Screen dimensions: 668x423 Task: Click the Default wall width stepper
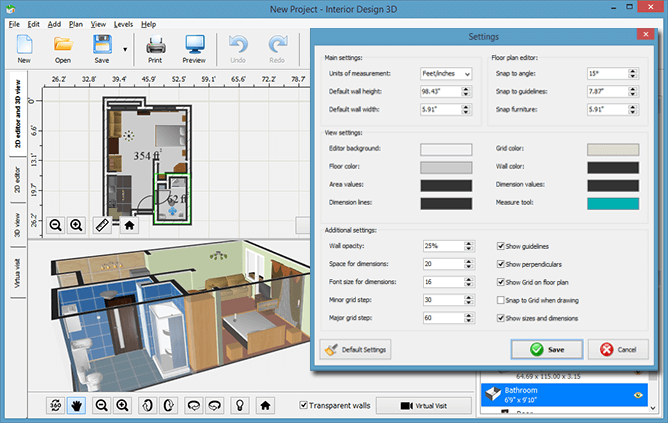click(x=466, y=109)
